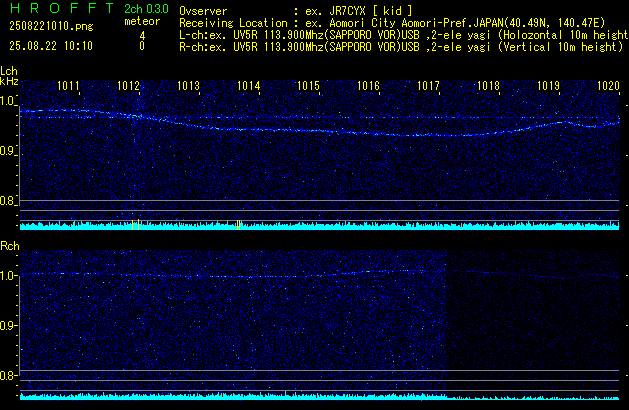
Task: Click time marker 1017
Action: tap(428, 86)
